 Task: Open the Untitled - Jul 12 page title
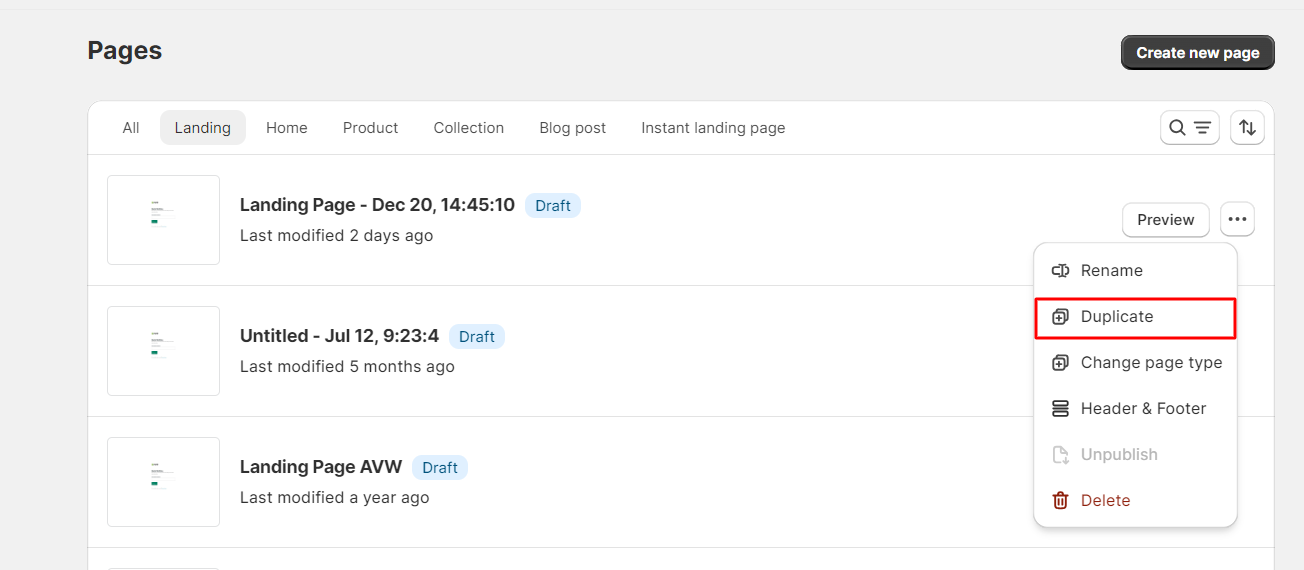(339, 336)
